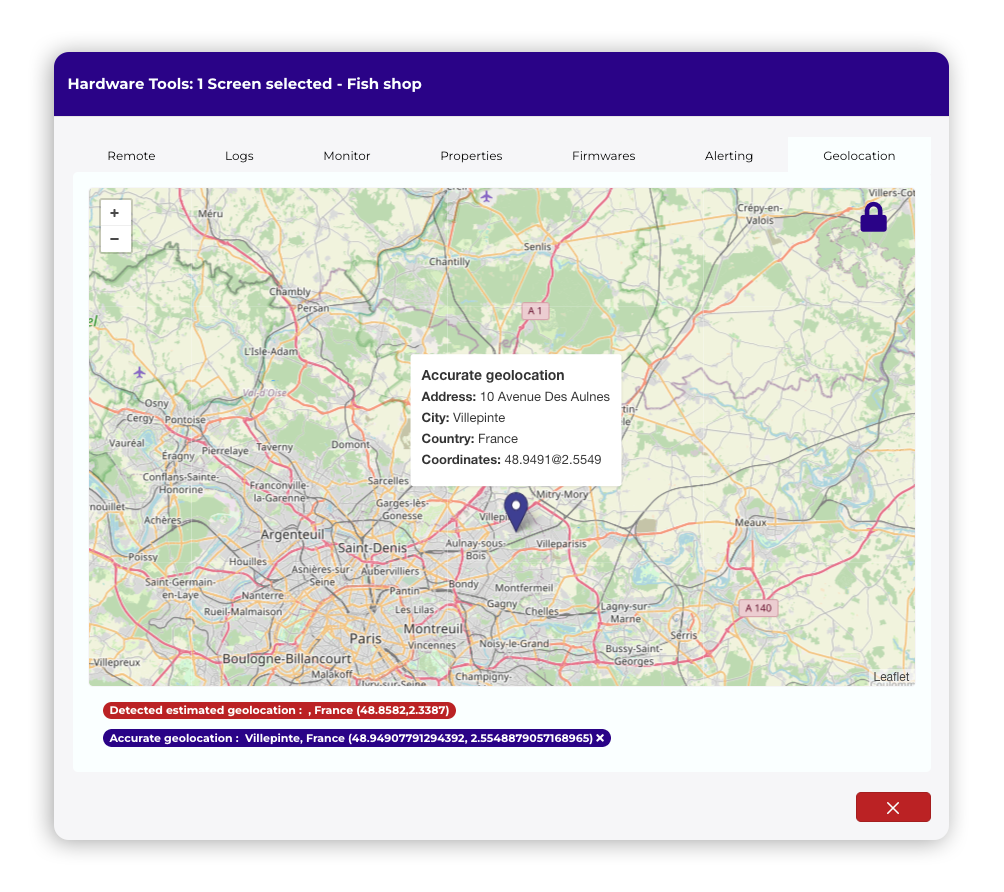Click the airplane icon near Osny
The image size is (1004, 892).
139,372
